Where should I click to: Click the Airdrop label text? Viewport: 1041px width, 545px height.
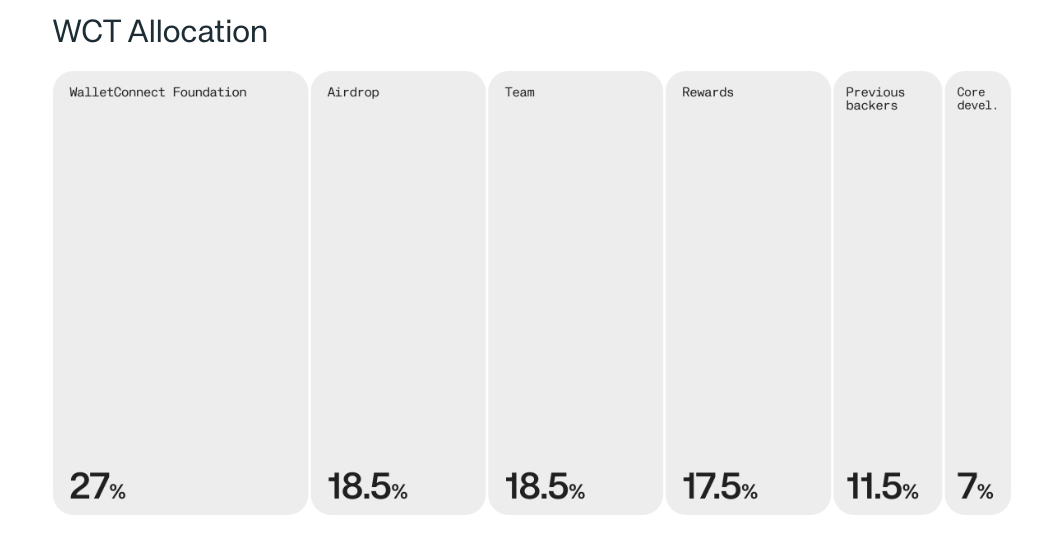click(353, 92)
